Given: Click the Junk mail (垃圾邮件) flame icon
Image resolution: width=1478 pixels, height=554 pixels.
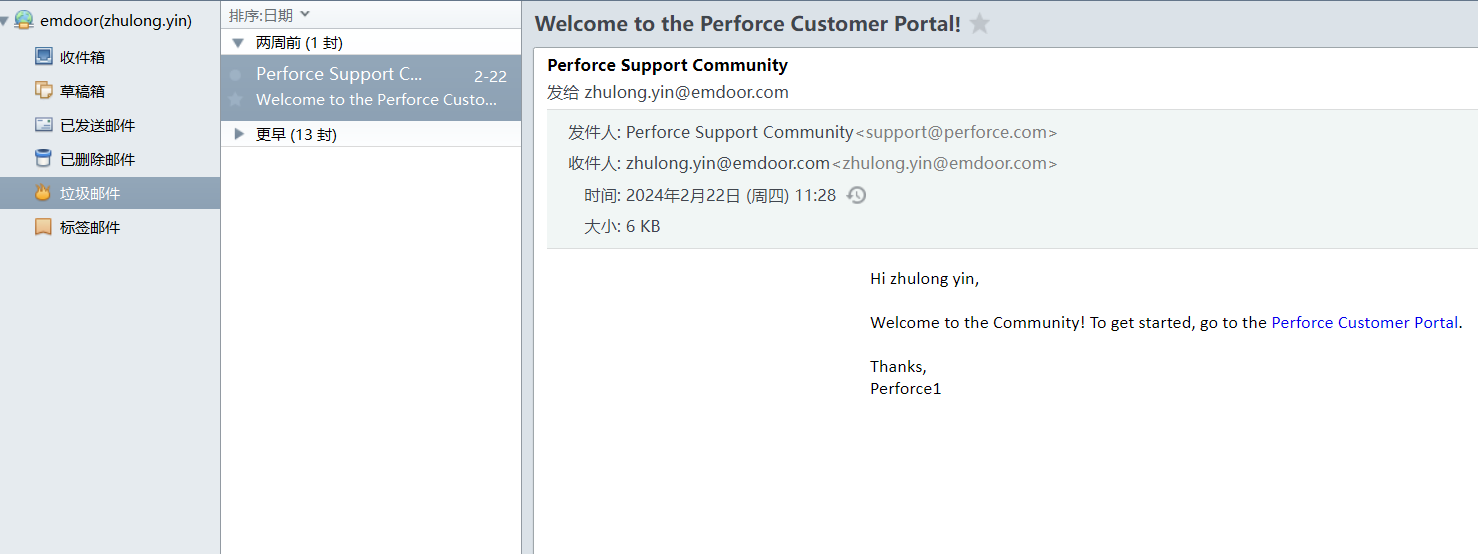Looking at the screenshot, I should [x=43, y=193].
